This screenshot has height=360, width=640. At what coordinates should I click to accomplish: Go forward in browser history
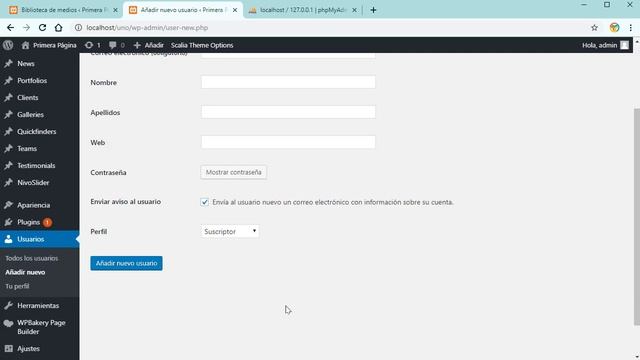[27, 28]
